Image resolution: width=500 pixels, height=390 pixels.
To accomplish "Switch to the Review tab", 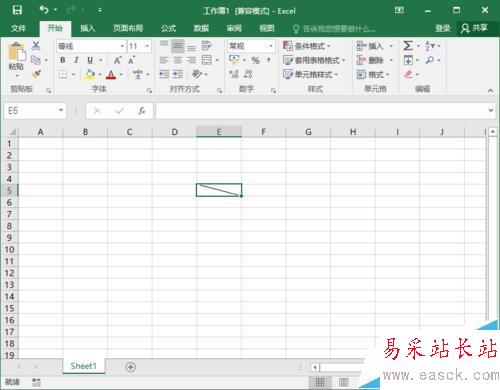I will coord(234,28).
